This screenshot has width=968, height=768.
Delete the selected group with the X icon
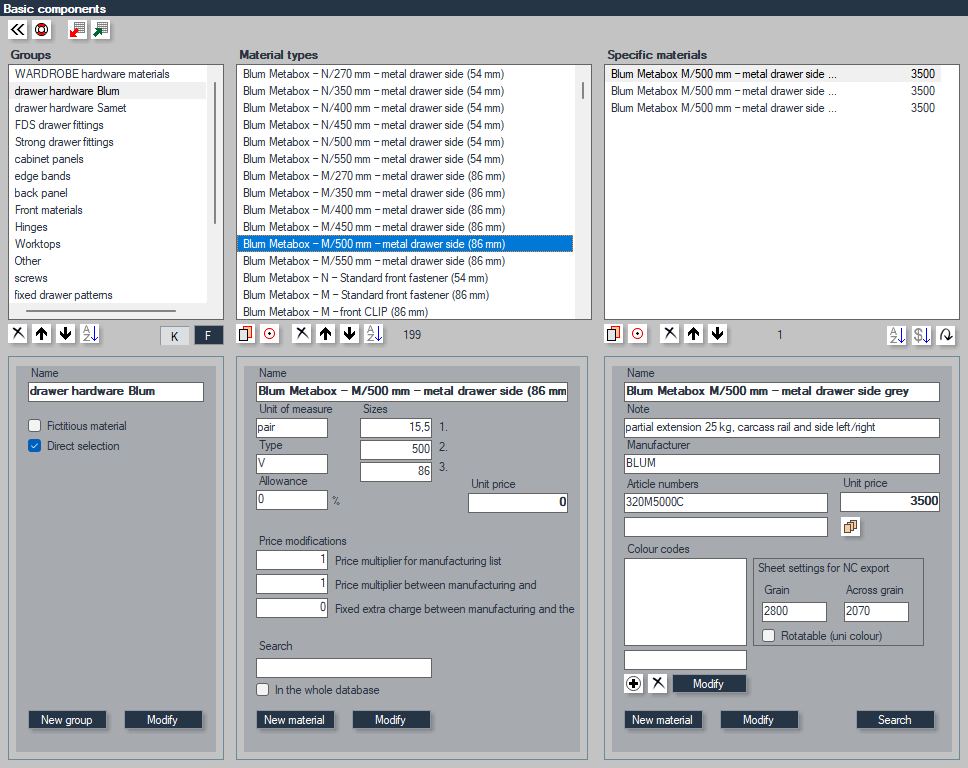(19, 334)
